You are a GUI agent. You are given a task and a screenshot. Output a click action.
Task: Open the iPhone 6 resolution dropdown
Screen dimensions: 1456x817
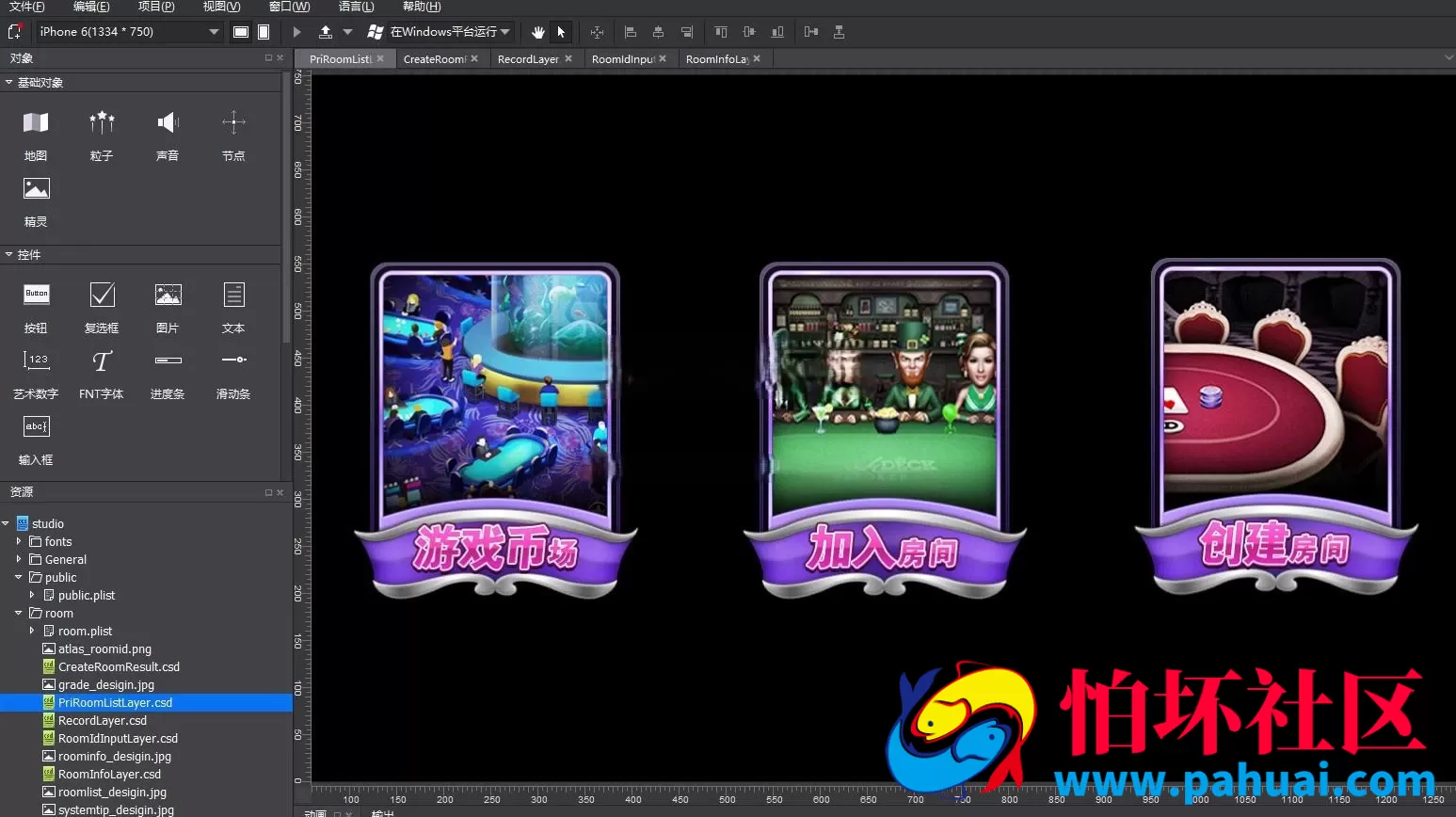(129, 32)
